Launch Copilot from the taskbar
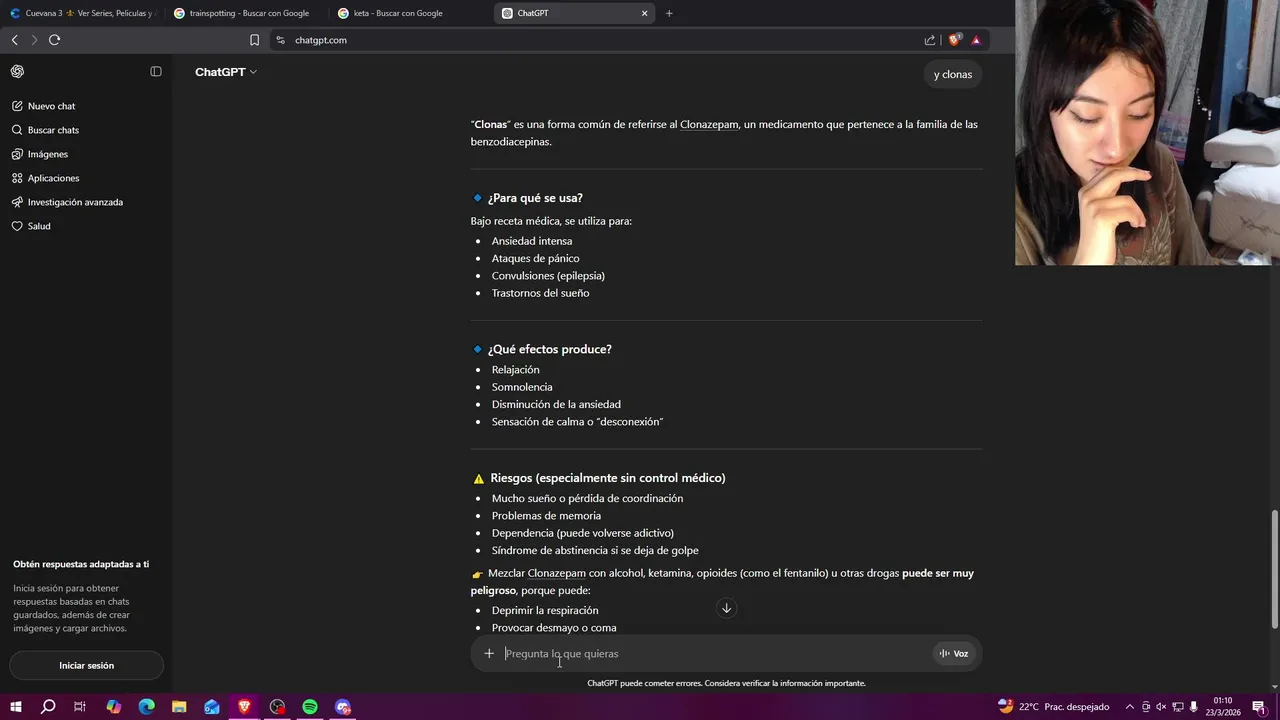This screenshot has height=720, width=1280. point(113,707)
